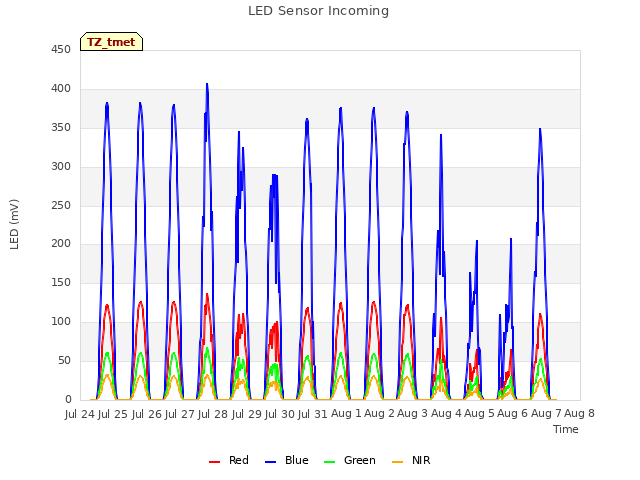Click the Jul 28 x-axis date label
This screenshot has height=480, width=640.
[213, 414]
